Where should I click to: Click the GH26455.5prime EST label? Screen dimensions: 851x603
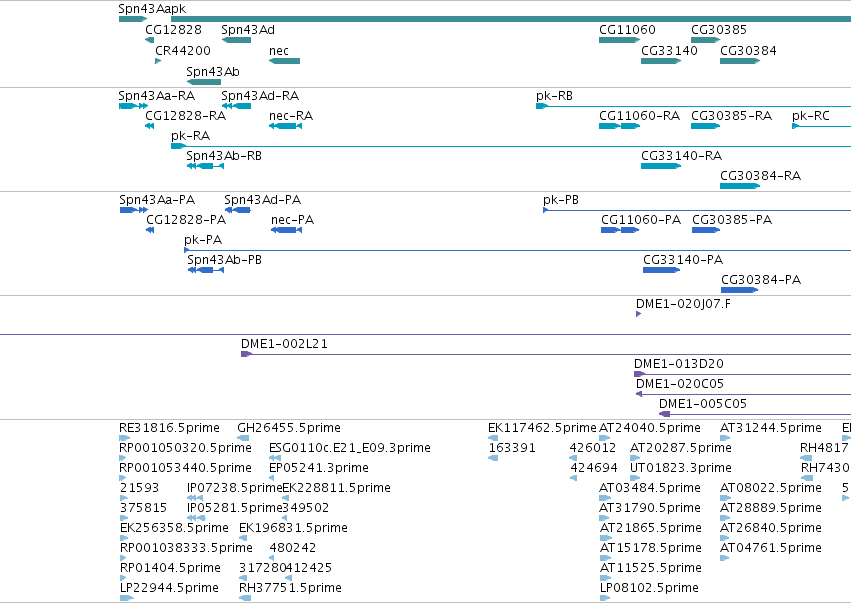(289, 428)
